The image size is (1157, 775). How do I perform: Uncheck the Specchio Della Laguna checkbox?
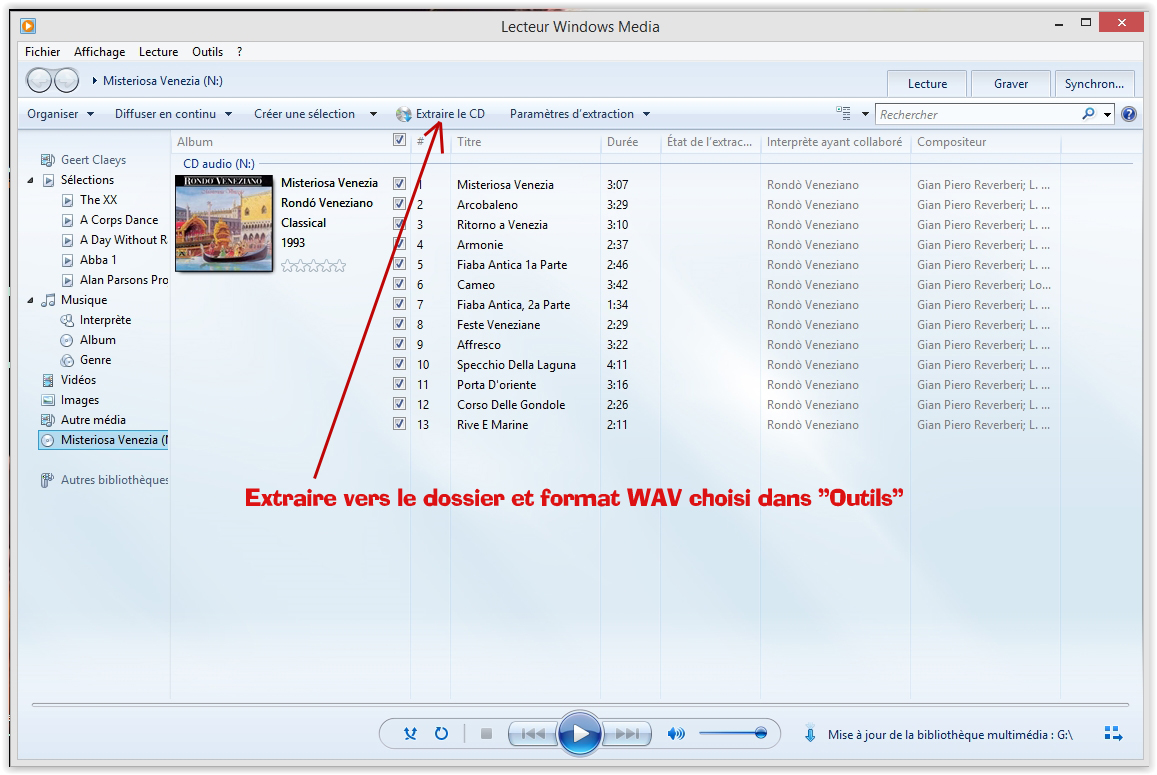pos(399,363)
